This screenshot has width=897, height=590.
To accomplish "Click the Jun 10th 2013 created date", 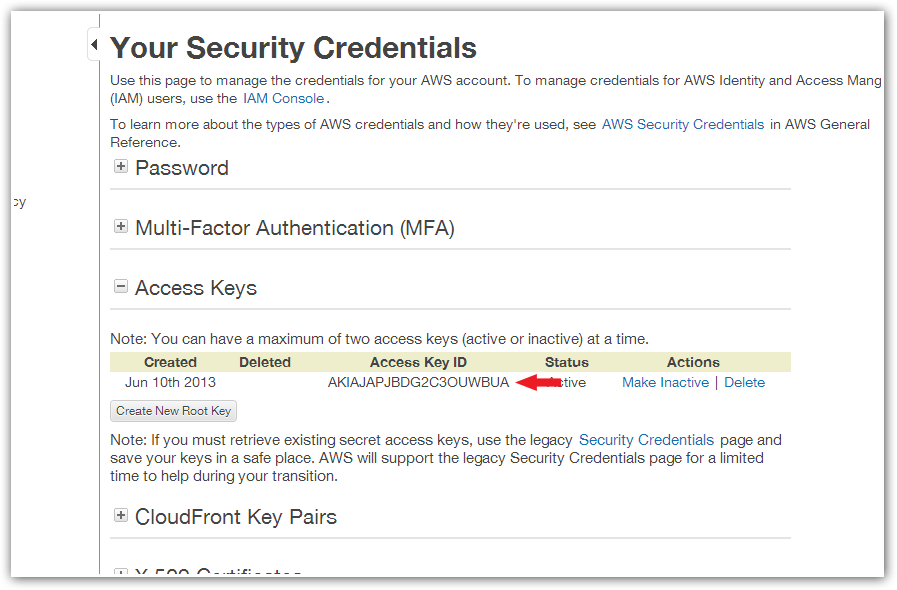I will pyautogui.click(x=170, y=383).
